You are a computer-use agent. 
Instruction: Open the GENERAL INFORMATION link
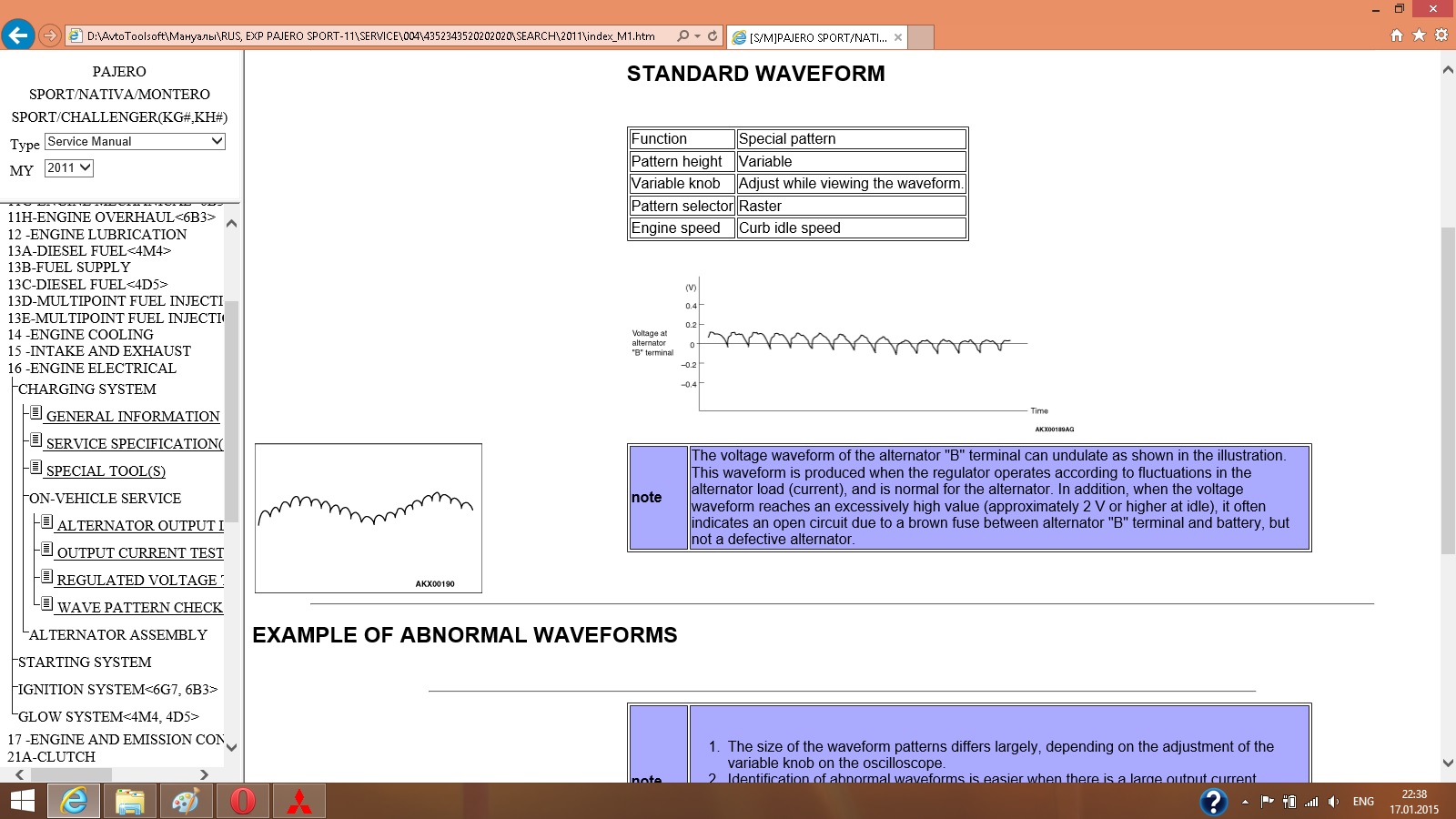pyautogui.click(x=133, y=417)
